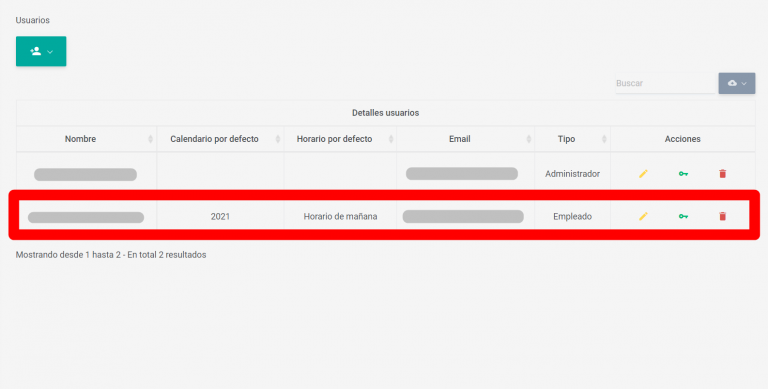Viewport: 768px width, 389px height.
Task: Edit the Empleado user with pencil icon
Action: coord(643,216)
